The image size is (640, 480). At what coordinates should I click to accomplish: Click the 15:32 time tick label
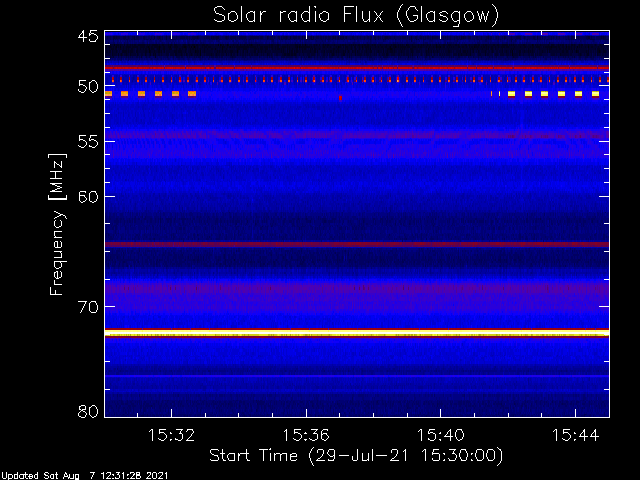click(171, 435)
